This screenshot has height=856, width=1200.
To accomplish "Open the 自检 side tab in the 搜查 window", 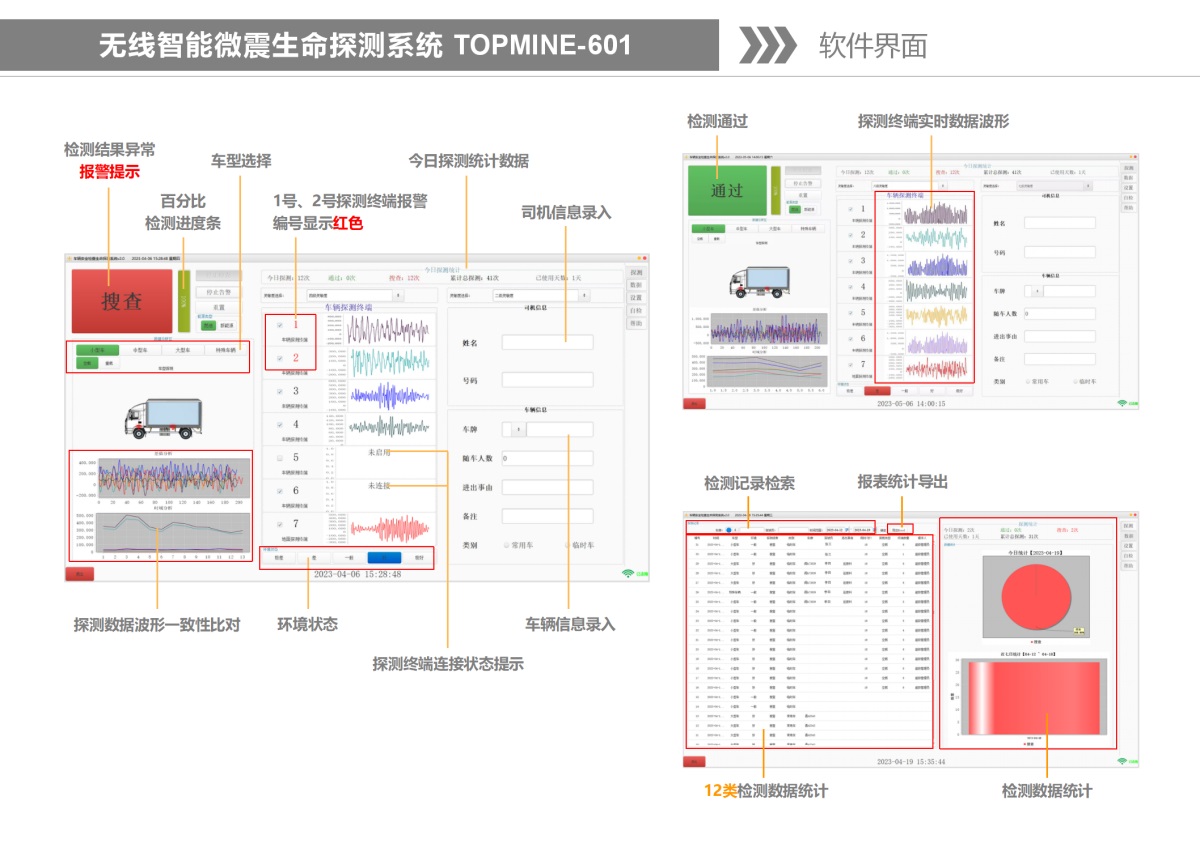I will (636, 310).
